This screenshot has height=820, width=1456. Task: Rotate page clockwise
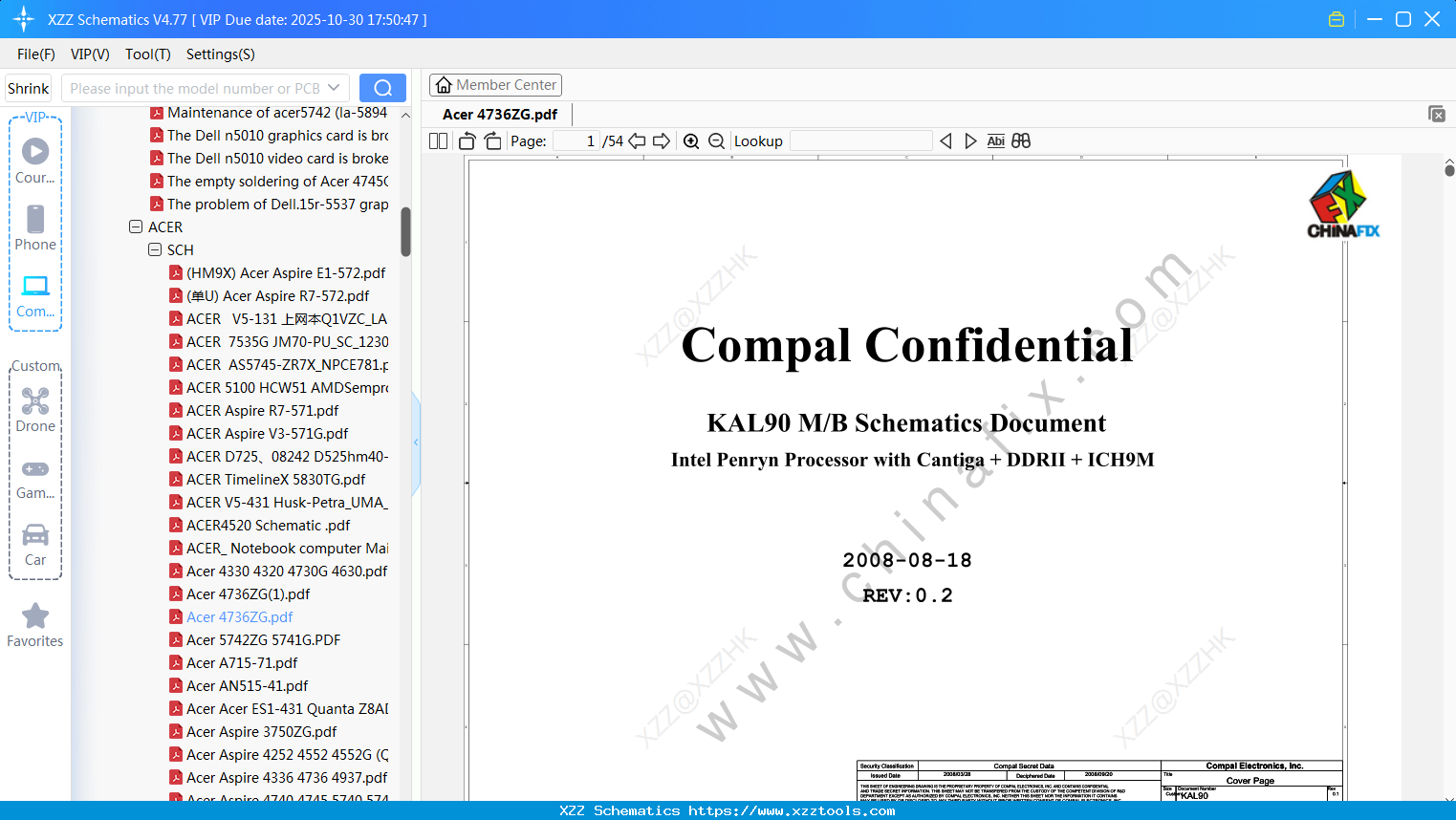tap(492, 141)
